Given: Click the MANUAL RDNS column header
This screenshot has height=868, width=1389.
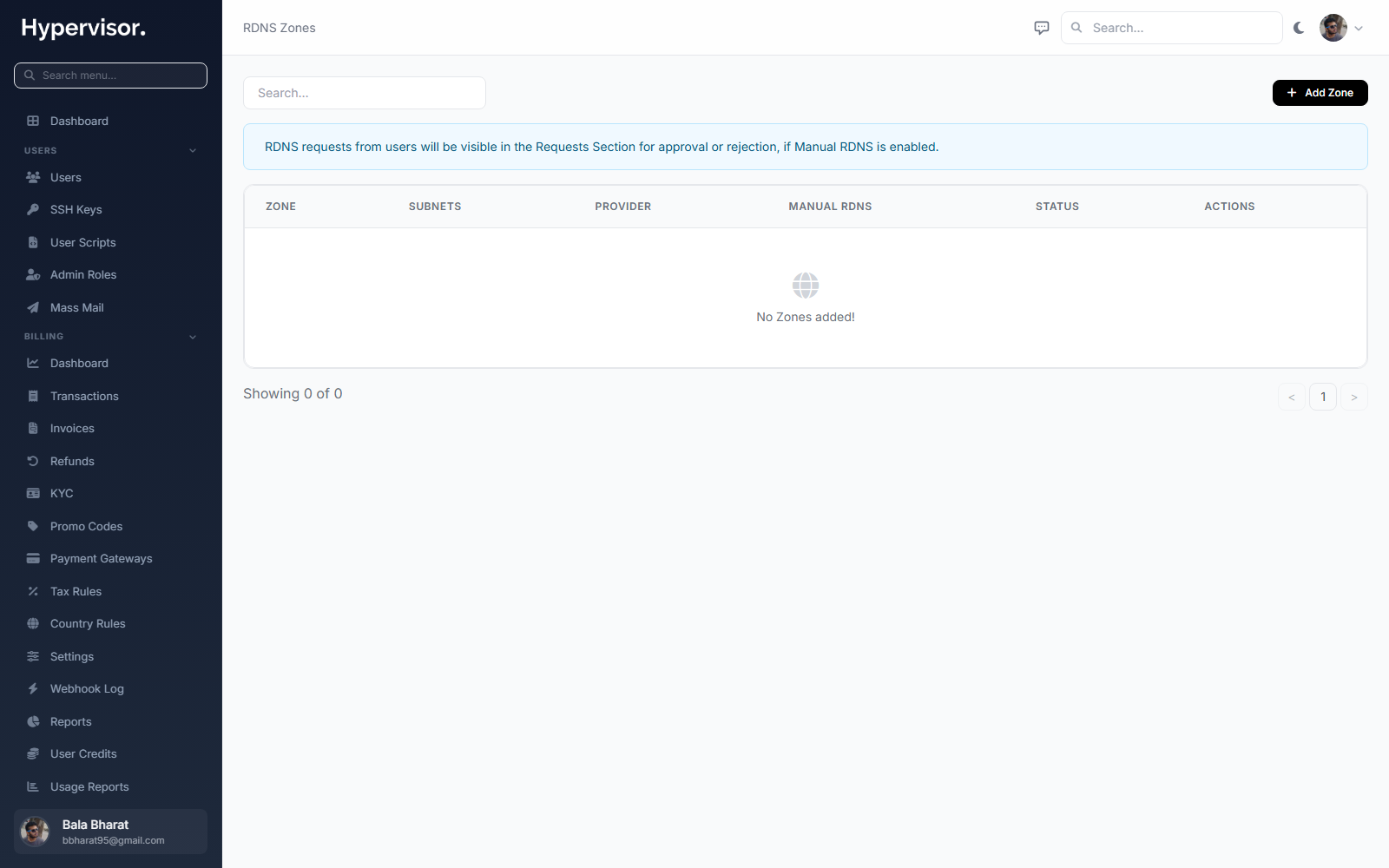Looking at the screenshot, I should pyautogui.click(x=830, y=207).
